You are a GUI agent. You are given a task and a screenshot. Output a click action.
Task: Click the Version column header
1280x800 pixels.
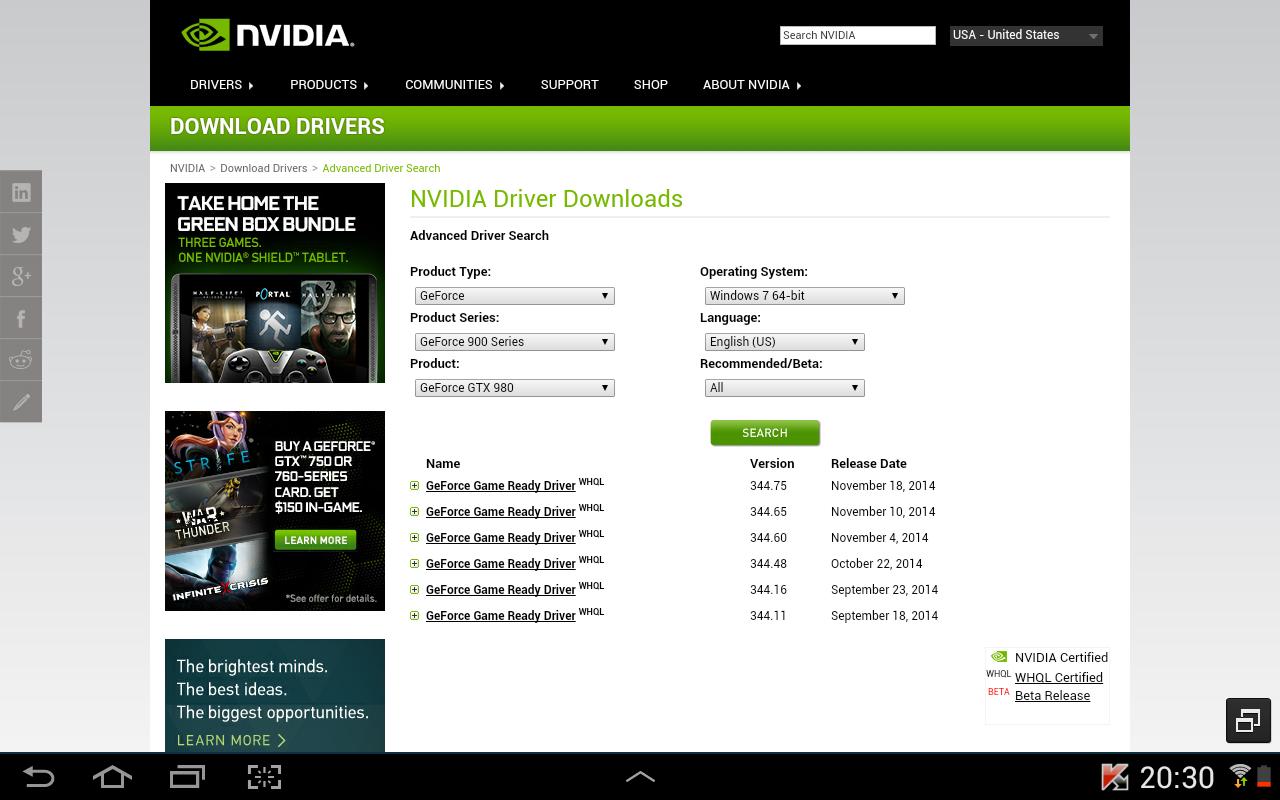point(772,464)
